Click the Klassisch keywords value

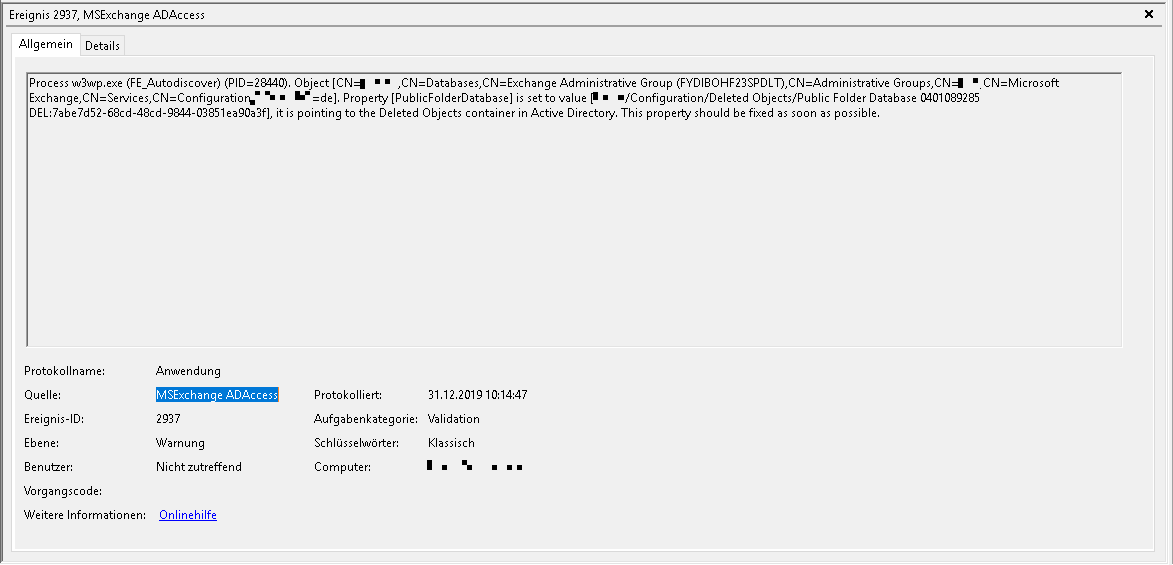coord(451,443)
